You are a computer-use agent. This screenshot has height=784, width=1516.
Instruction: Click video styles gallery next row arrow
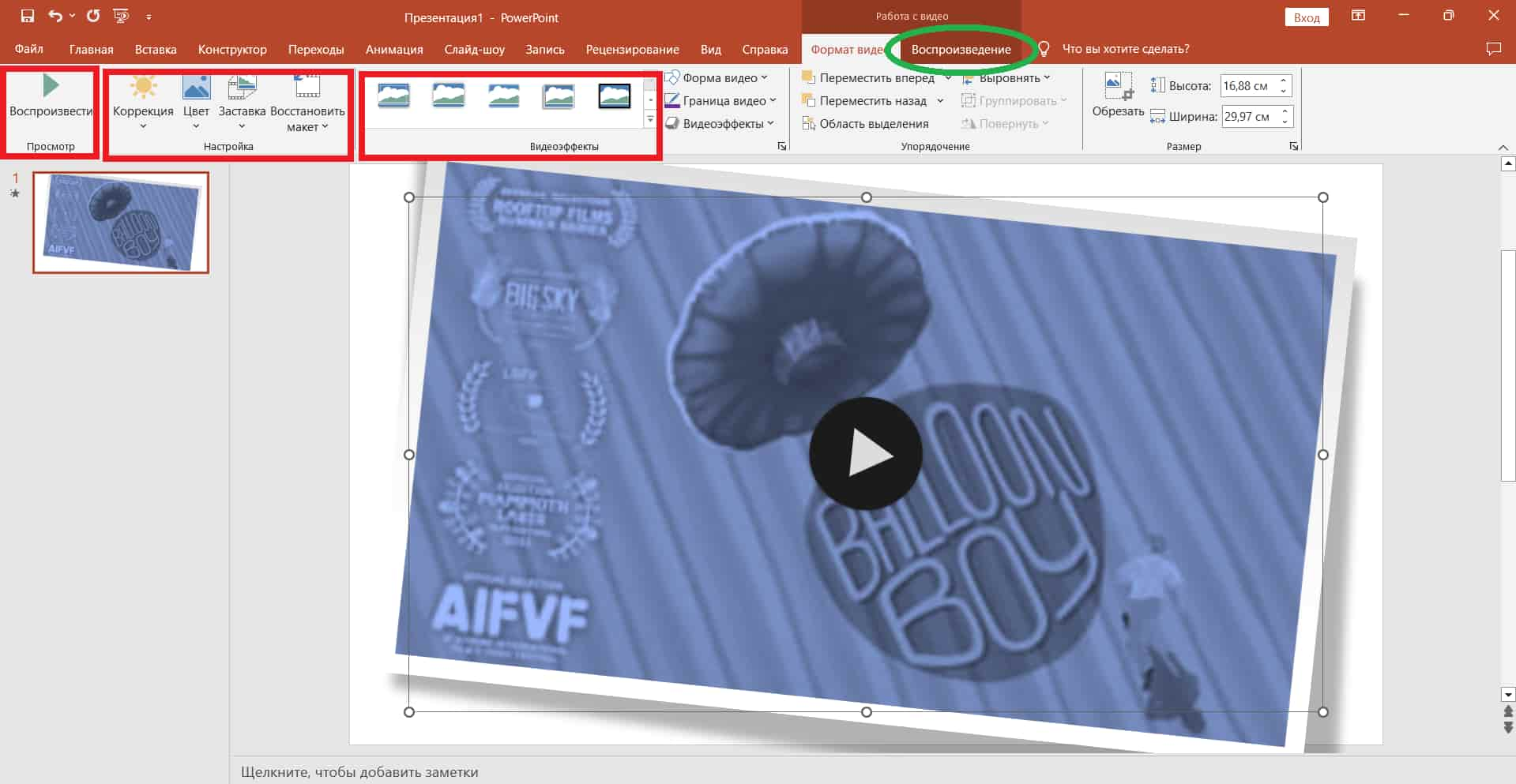(650, 101)
